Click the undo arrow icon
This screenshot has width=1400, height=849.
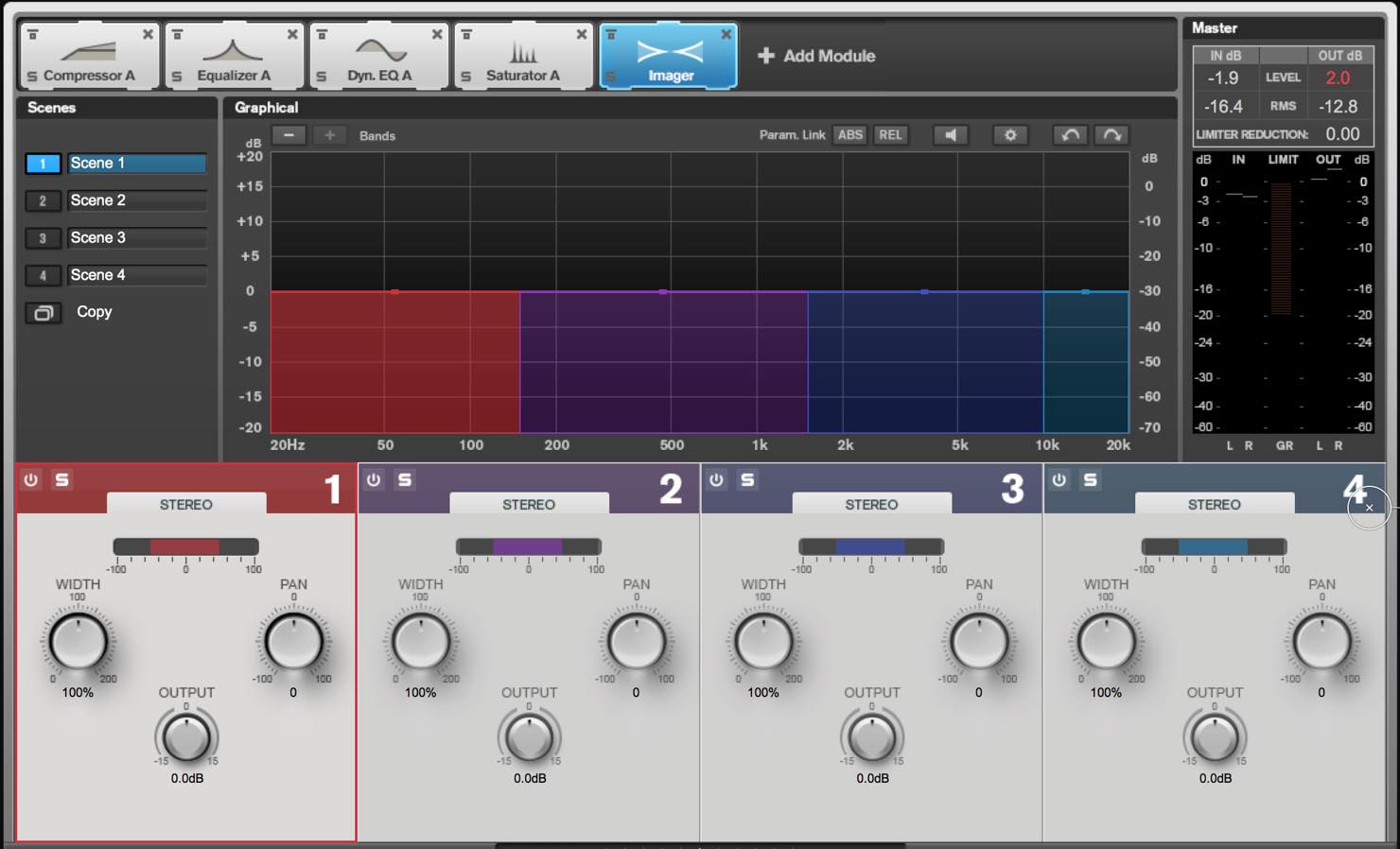pos(1071,135)
